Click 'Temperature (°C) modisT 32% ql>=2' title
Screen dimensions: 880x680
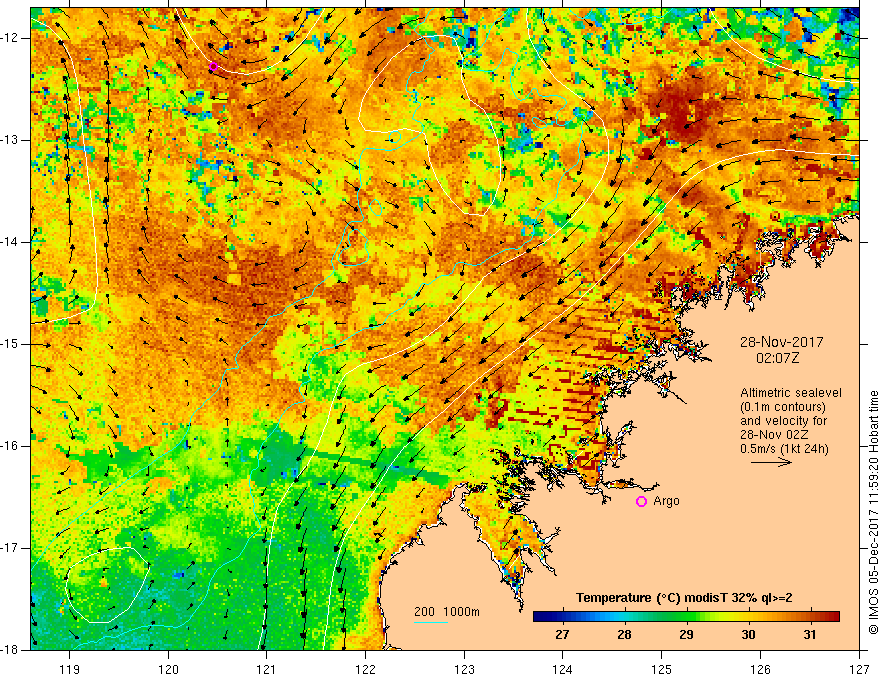click(684, 598)
